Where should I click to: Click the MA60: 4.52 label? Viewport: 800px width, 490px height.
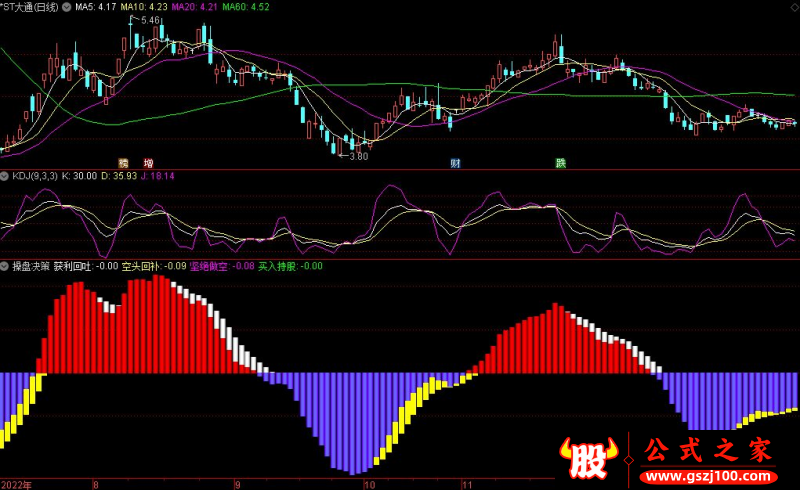click(246, 7)
